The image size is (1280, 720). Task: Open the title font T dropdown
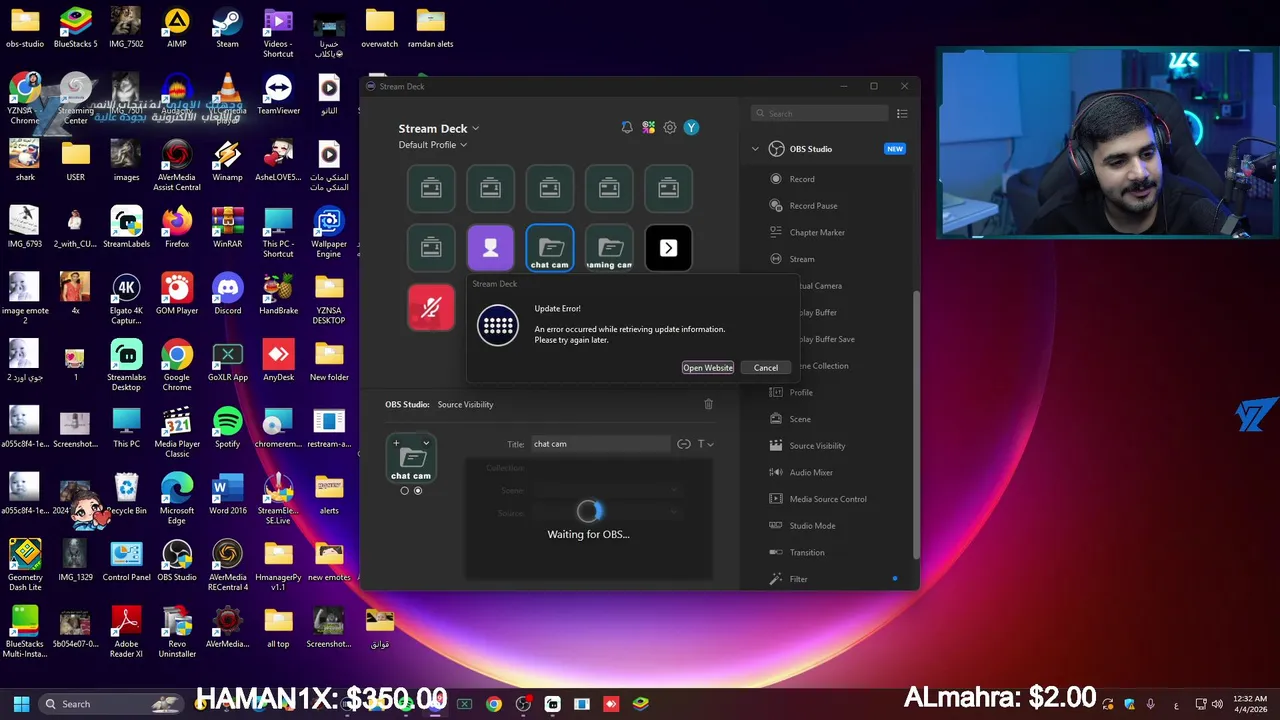[x=705, y=444]
